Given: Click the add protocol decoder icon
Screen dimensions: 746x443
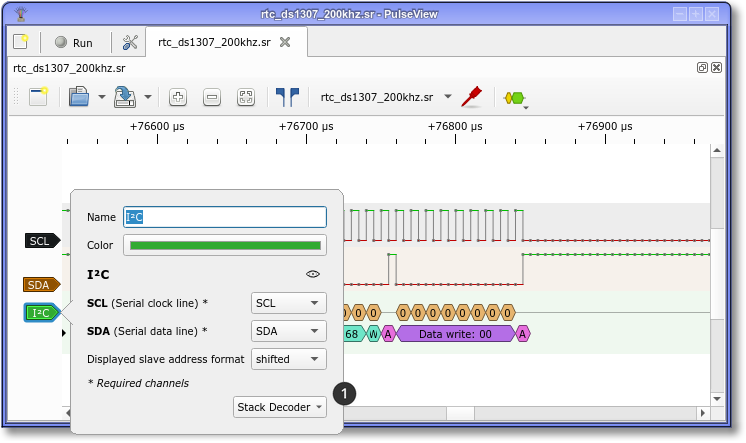Looking at the screenshot, I should pos(515,98).
